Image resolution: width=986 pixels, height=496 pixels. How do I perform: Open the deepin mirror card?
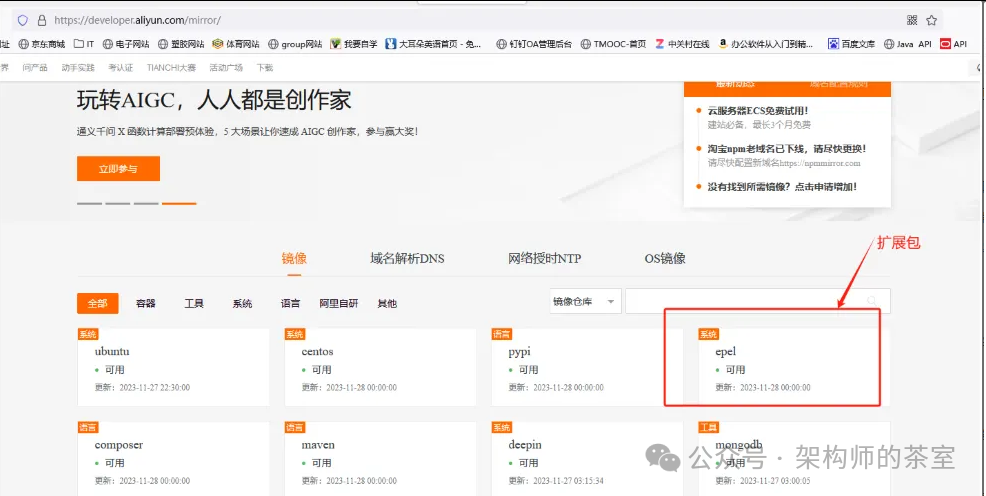[x=587, y=459]
